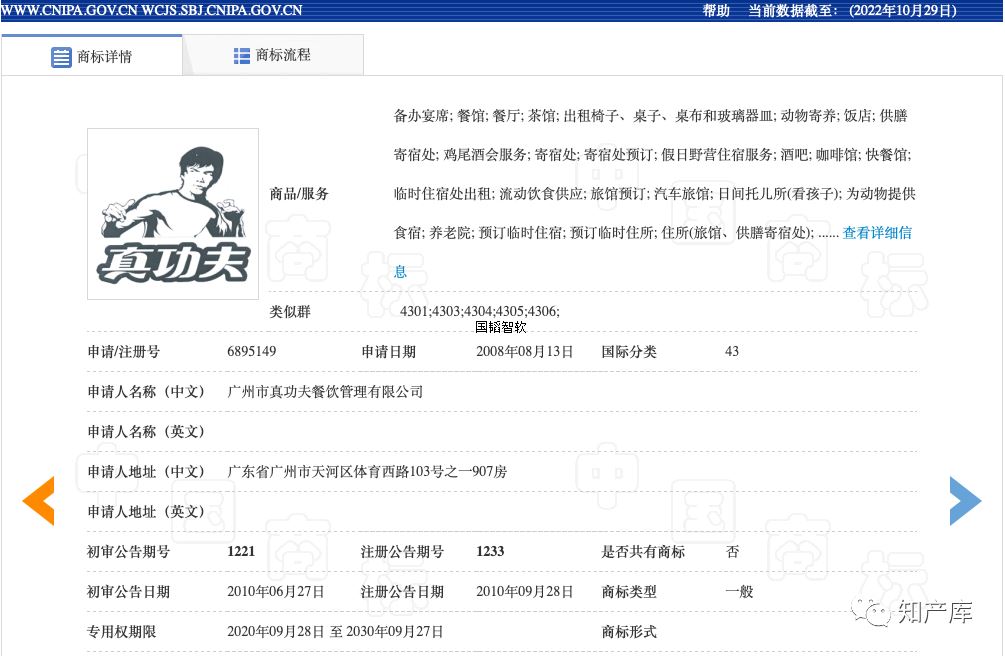The width and height of the screenshot is (1005, 656).
Task: Click the 商标类型 value 一般
Action: [x=739, y=592]
